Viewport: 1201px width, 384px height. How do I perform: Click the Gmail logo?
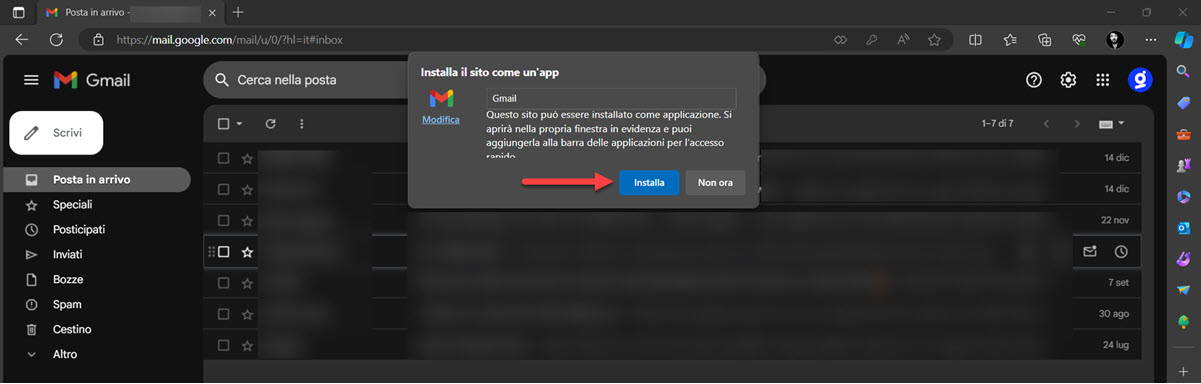(92, 80)
